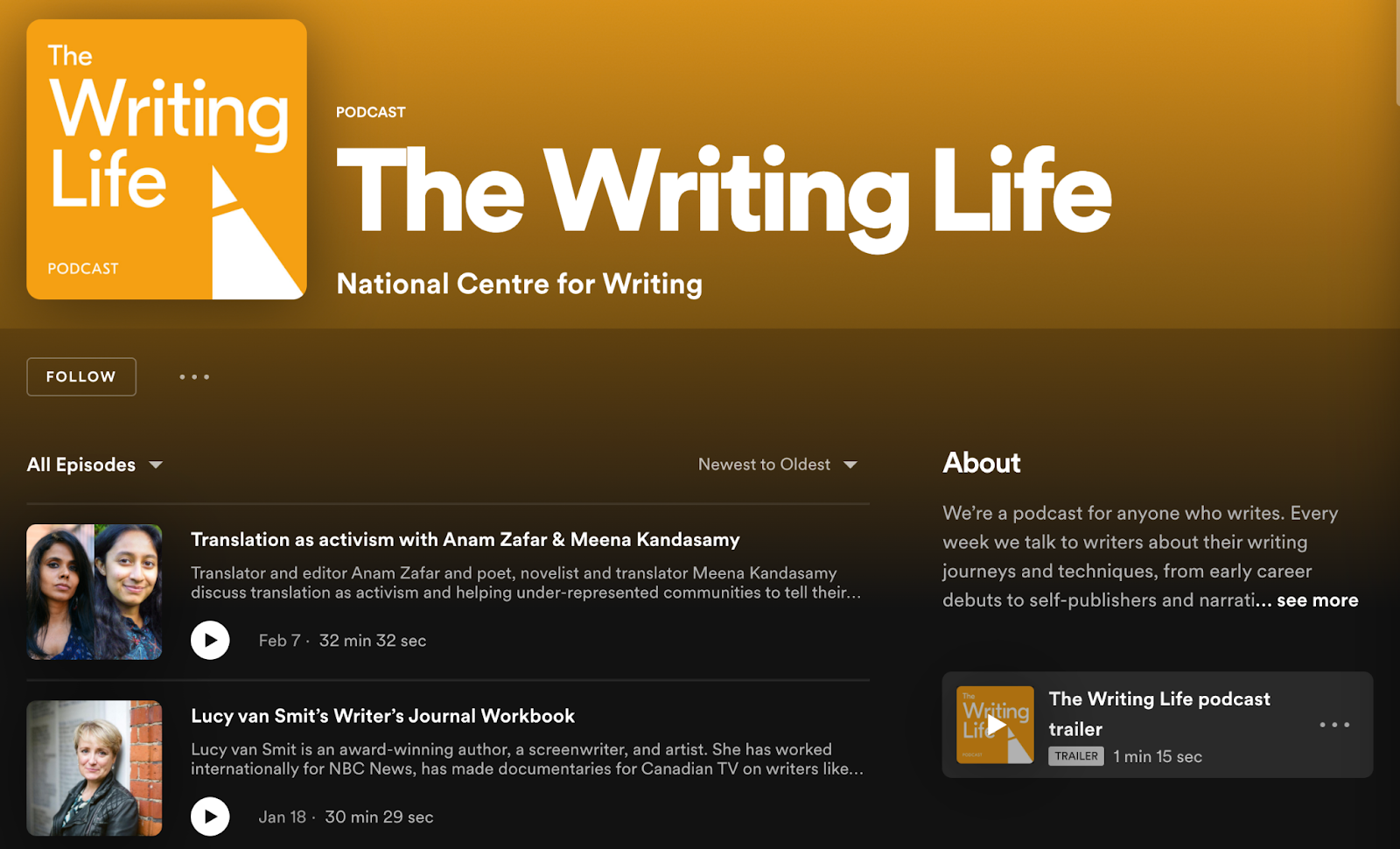Click the National Centre for Writing publisher name
1400x849 pixels.
520,284
